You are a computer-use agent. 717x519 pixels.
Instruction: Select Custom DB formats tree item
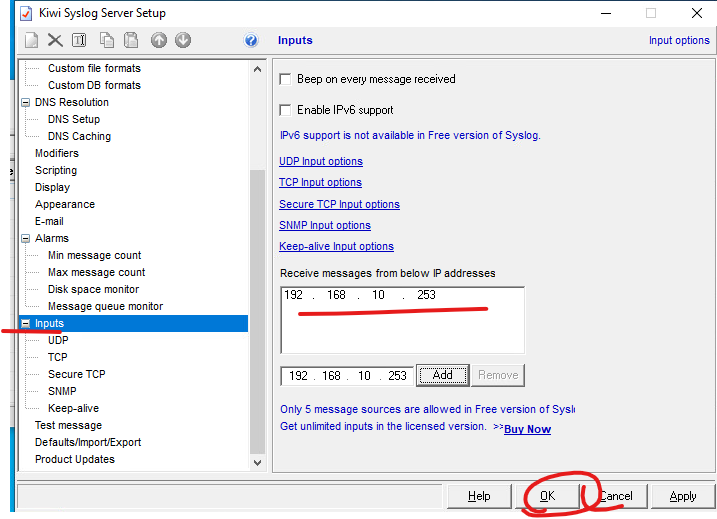[x=94, y=85]
